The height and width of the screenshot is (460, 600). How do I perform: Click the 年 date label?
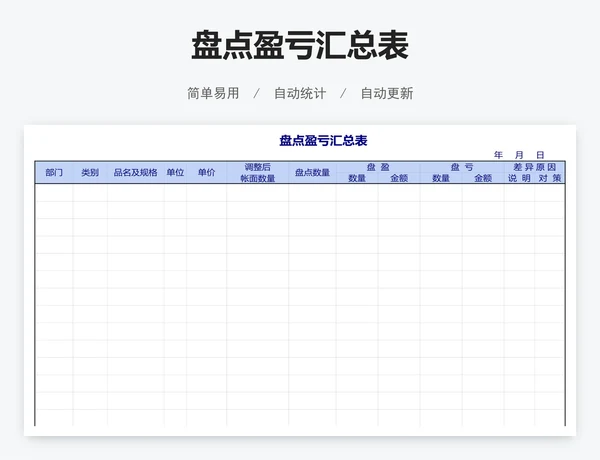pos(498,155)
